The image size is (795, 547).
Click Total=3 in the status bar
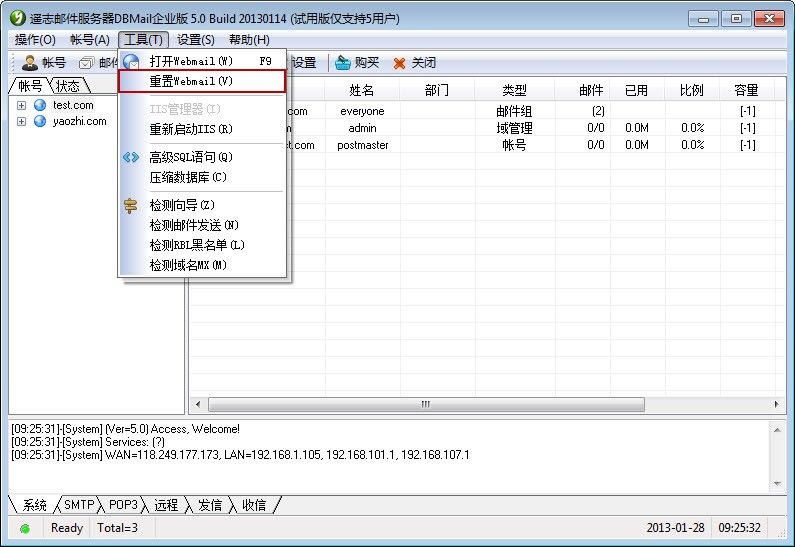(x=117, y=528)
